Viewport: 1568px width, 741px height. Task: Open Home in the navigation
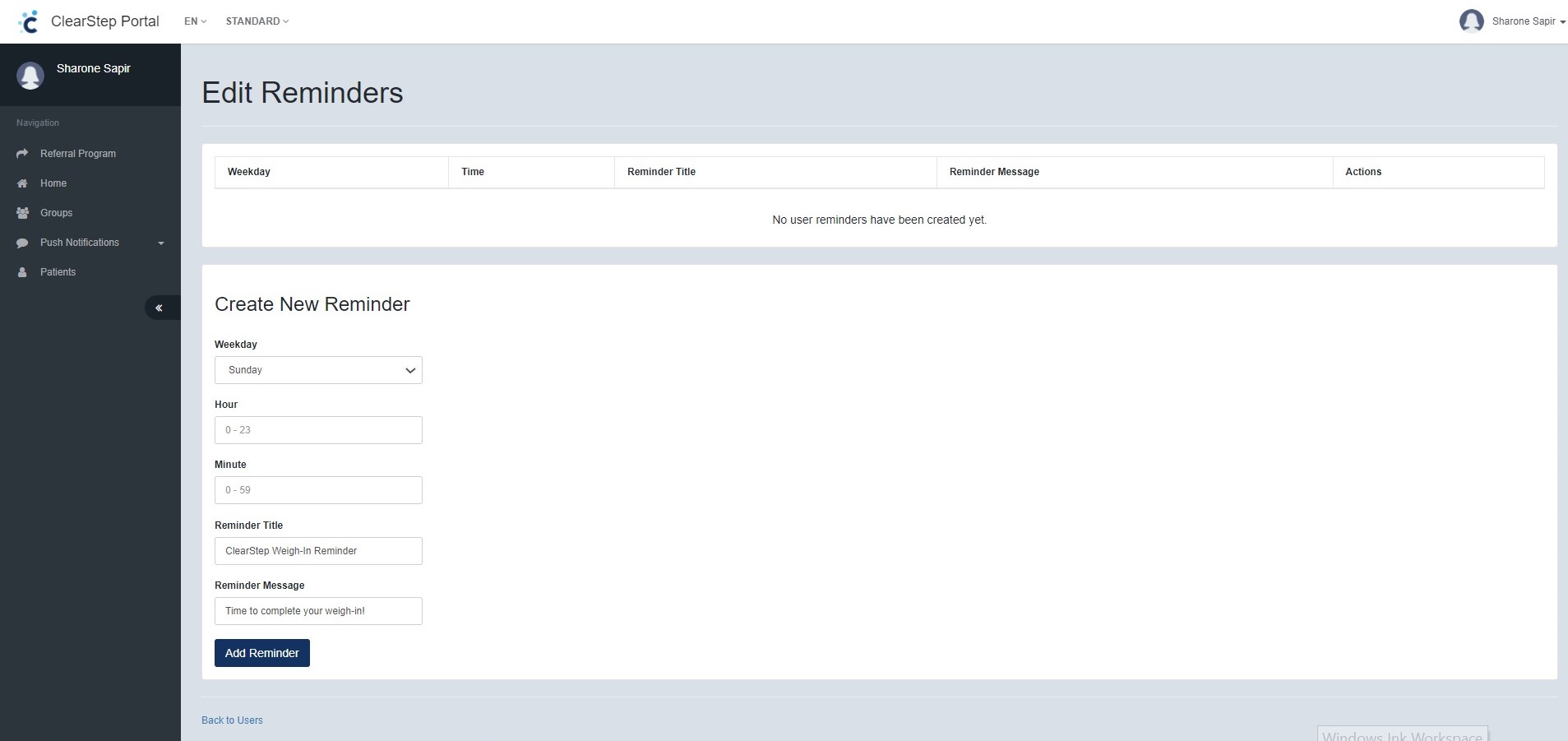click(53, 183)
